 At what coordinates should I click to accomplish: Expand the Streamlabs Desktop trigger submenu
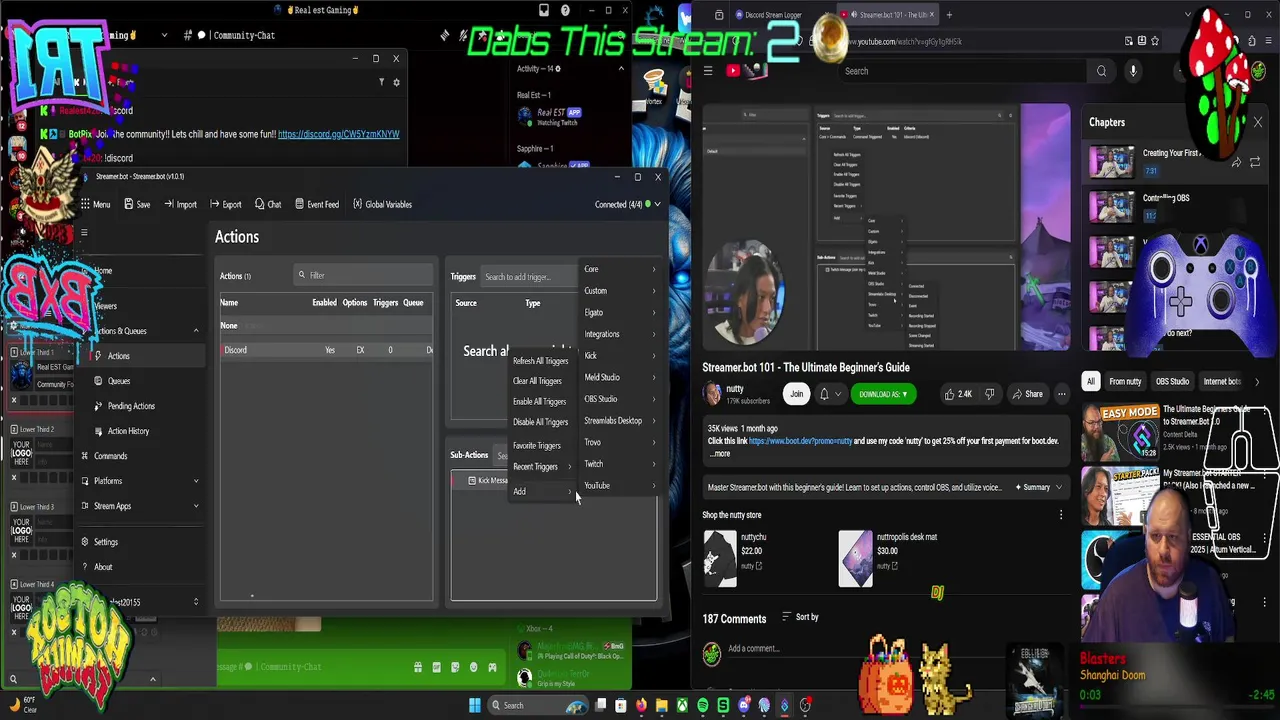point(620,421)
